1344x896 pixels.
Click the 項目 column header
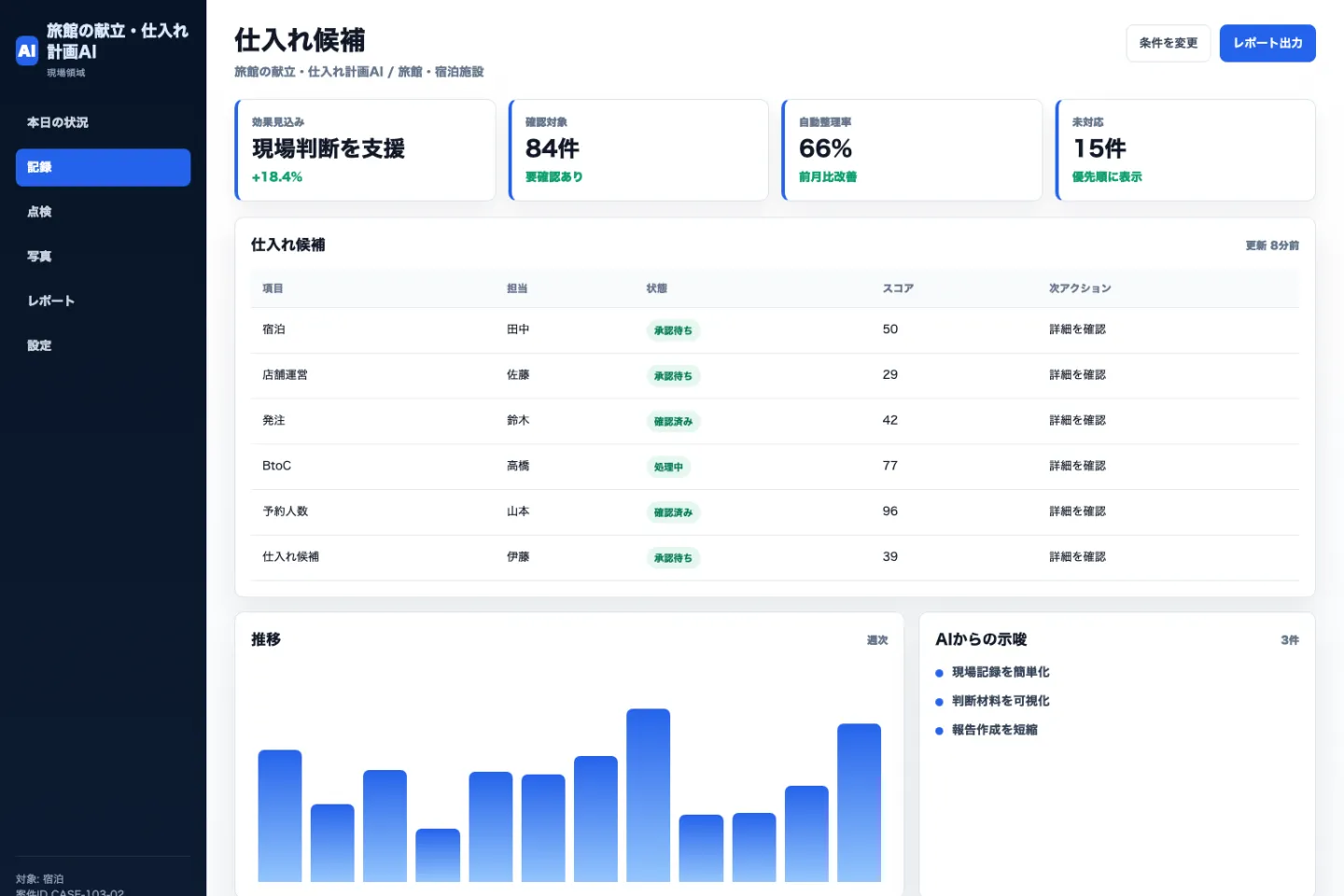tap(273, 288)
